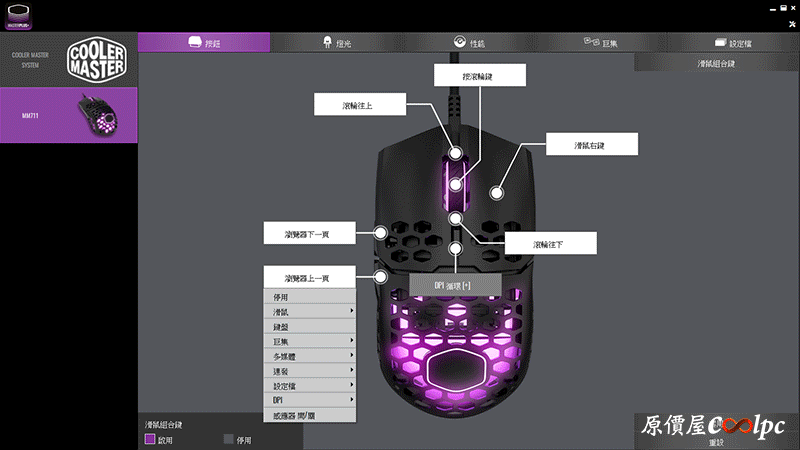Click the browser-forward side button hotspot circle
Image resolution: width=800 pixels, height=450 pixels.
381,232
